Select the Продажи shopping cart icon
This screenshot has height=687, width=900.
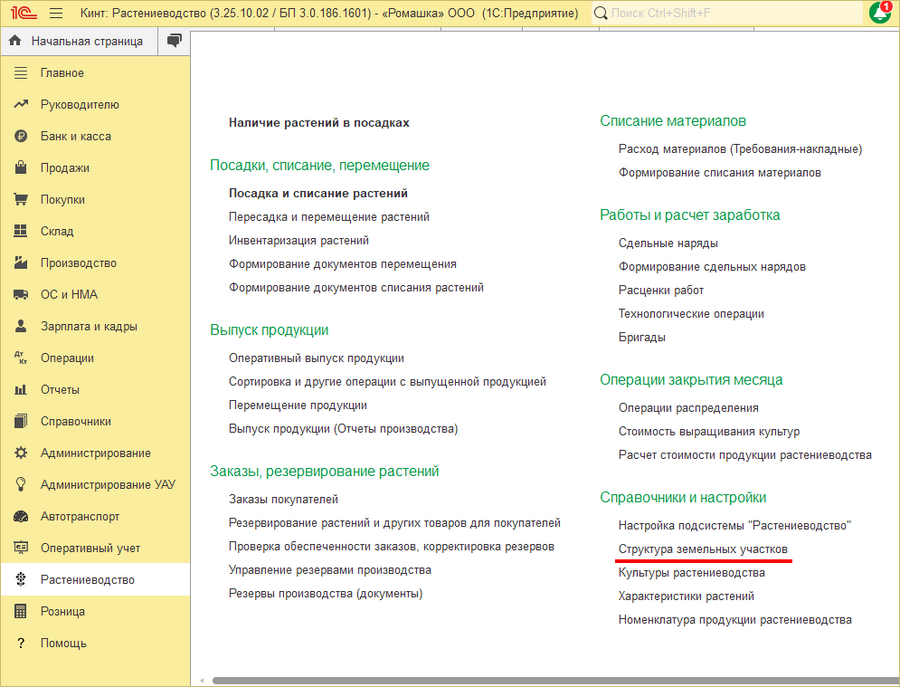pyautogui.click(x=21, y=167)
